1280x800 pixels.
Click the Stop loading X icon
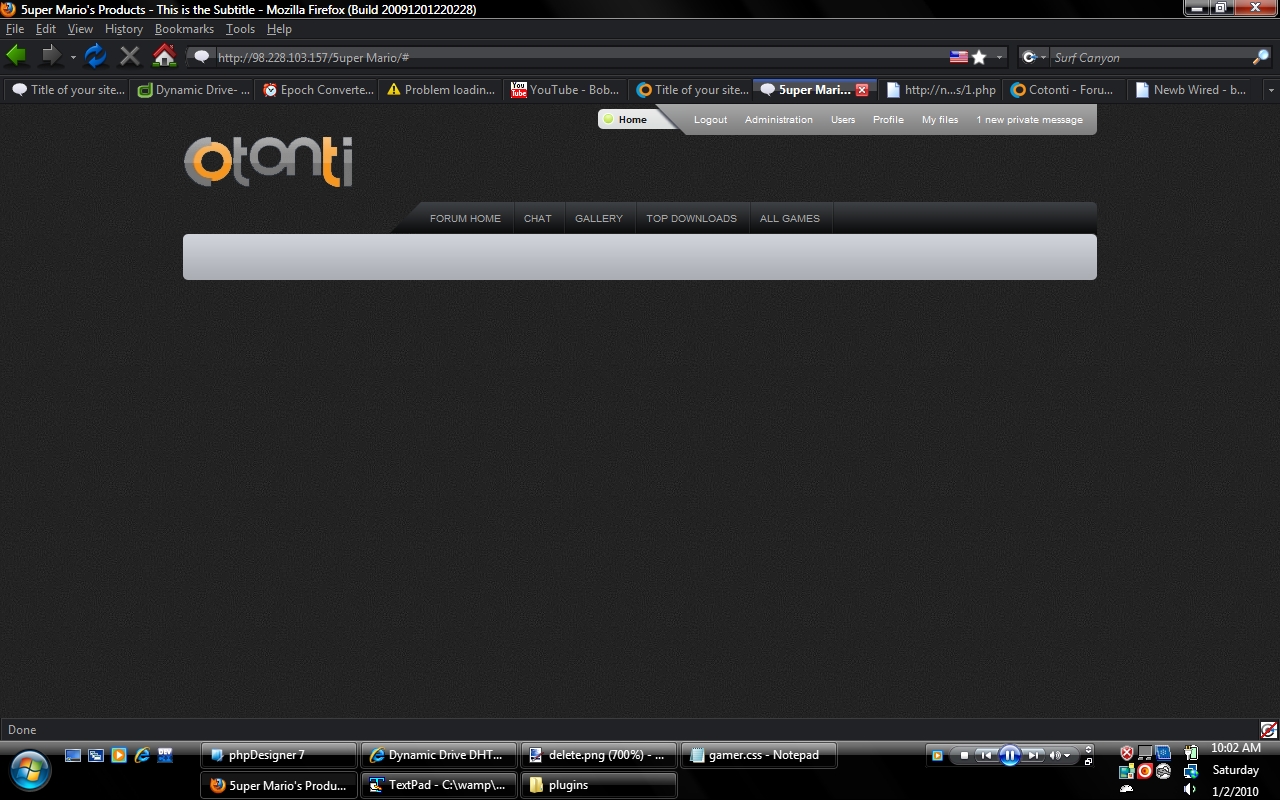129,56
